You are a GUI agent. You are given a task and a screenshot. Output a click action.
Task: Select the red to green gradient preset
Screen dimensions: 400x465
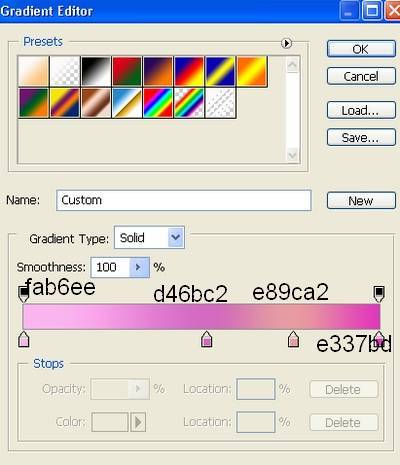pos(127,71)
